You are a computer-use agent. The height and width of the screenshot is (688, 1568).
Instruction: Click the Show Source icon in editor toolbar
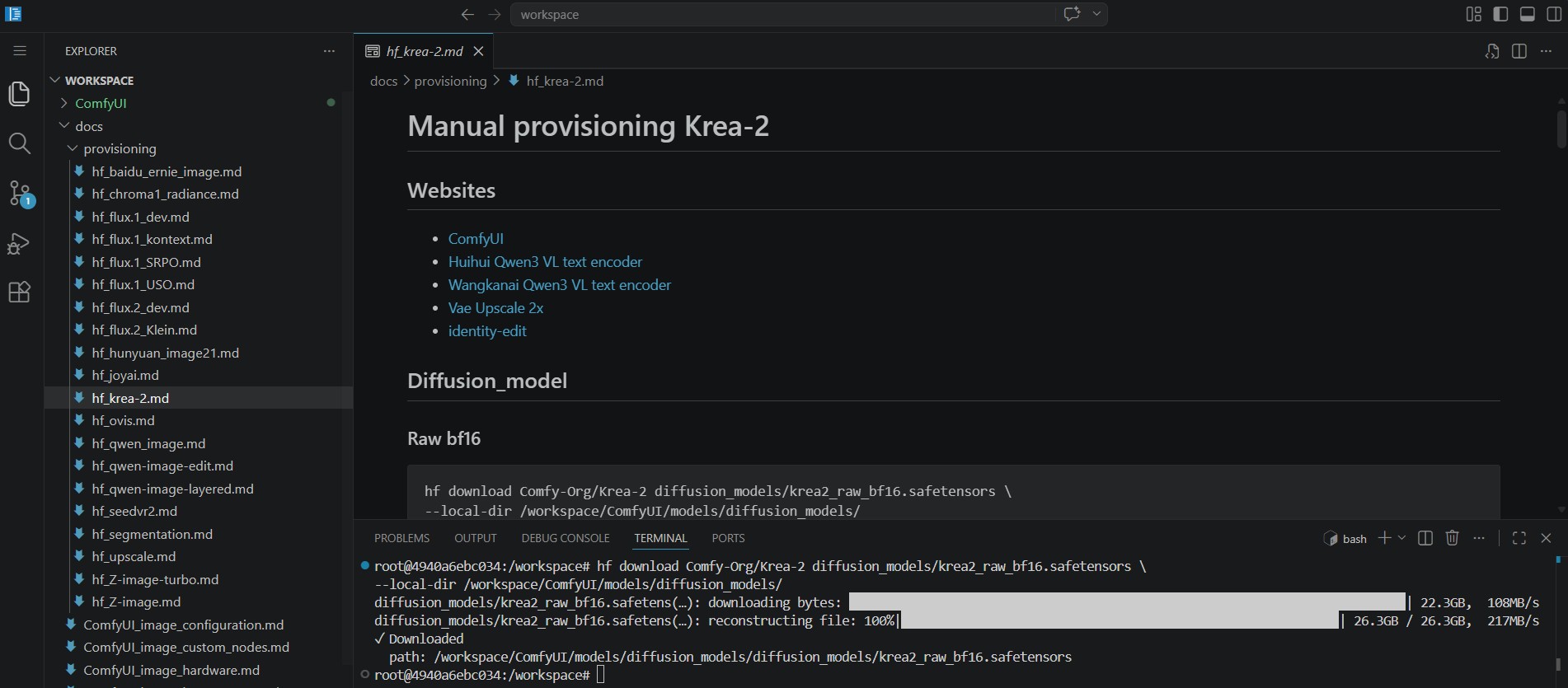point(1492,51)
